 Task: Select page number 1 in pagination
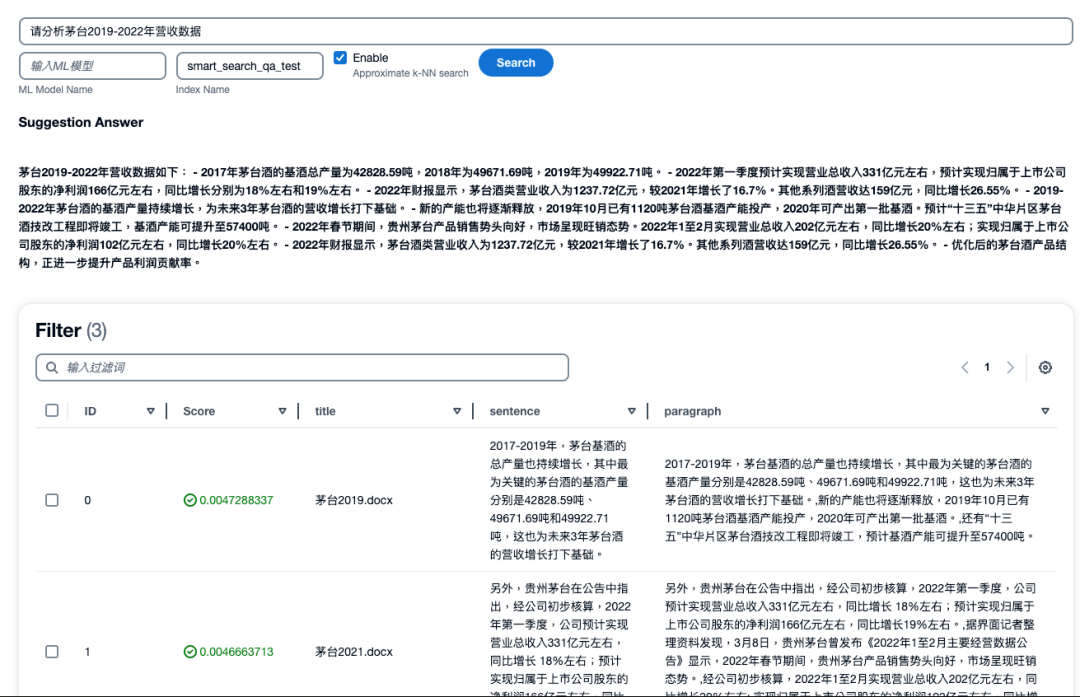coord(987,367)
